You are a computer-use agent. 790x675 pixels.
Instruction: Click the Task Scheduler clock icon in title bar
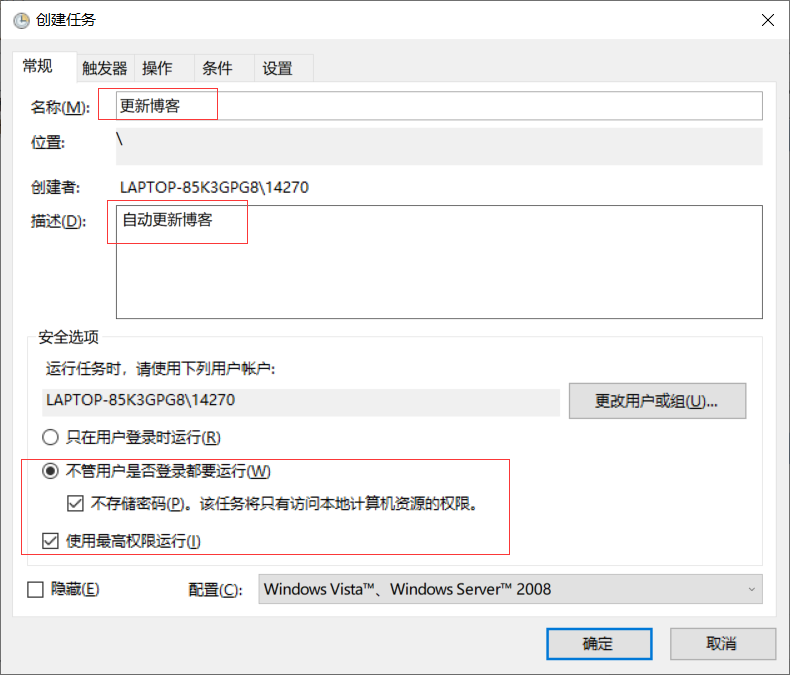click(x=21, y=20)
